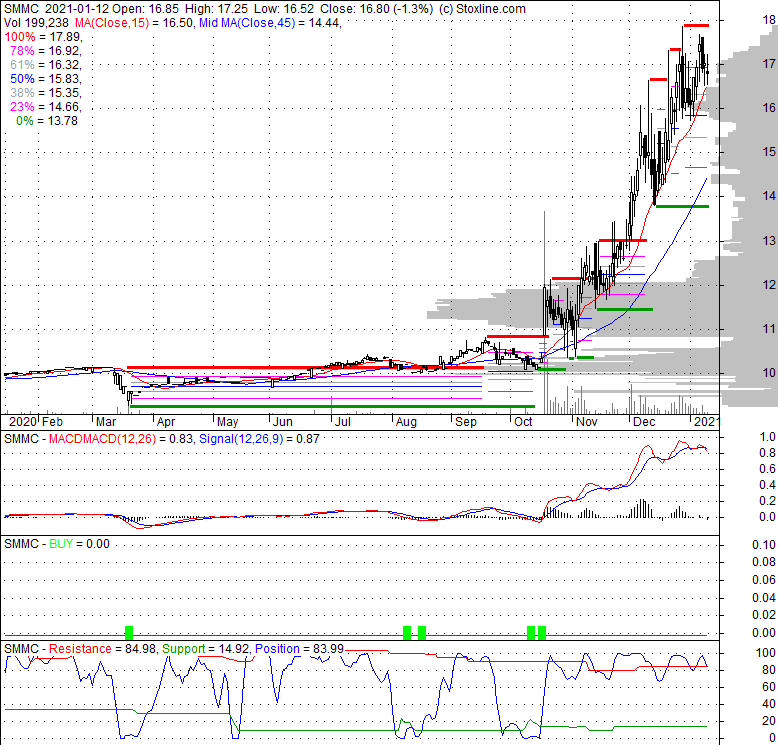Click the Position panel axis label 100
780x745 pixels.
click(766, 652)
